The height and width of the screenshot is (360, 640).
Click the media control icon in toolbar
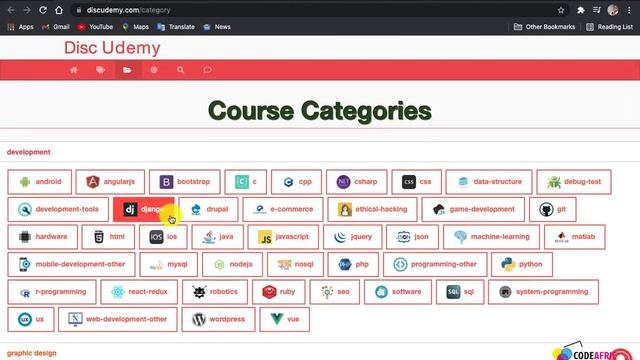click(x=597, y=10)
